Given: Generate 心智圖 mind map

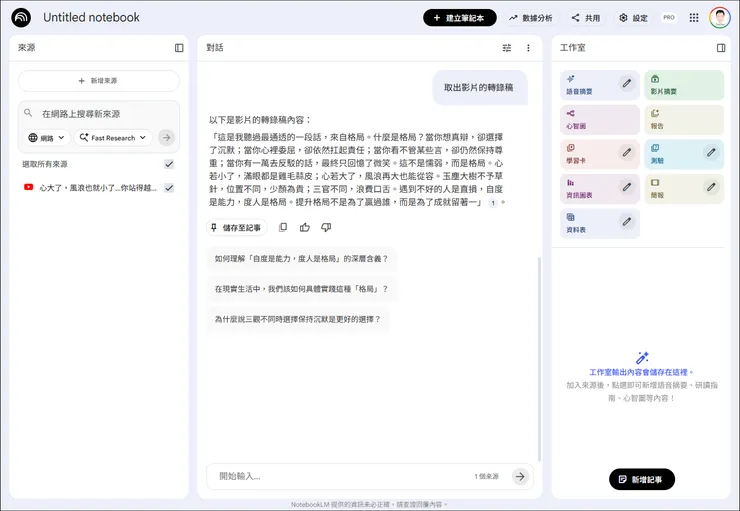Looking at the screenshot, I should pos(600,119).
